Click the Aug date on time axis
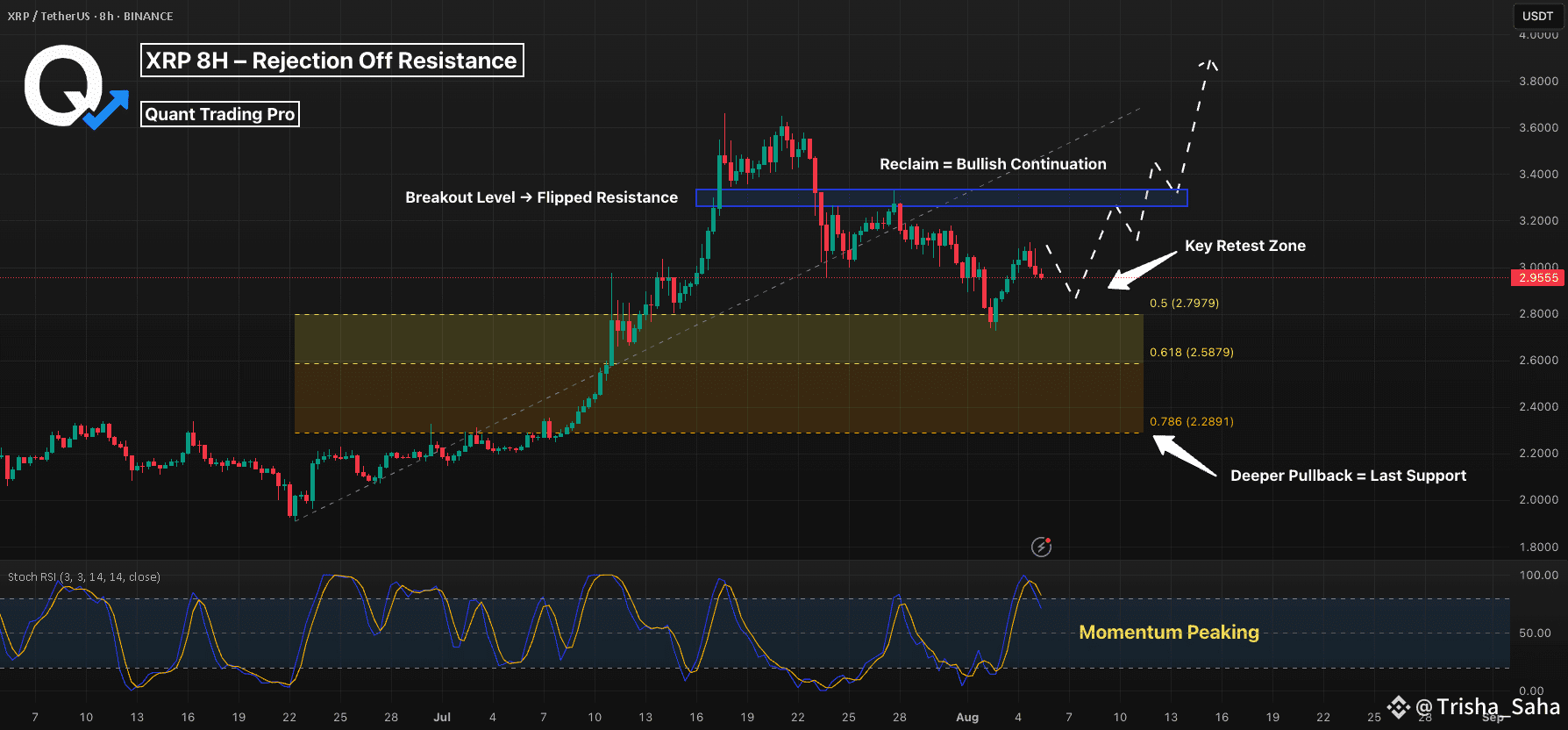 967,717
